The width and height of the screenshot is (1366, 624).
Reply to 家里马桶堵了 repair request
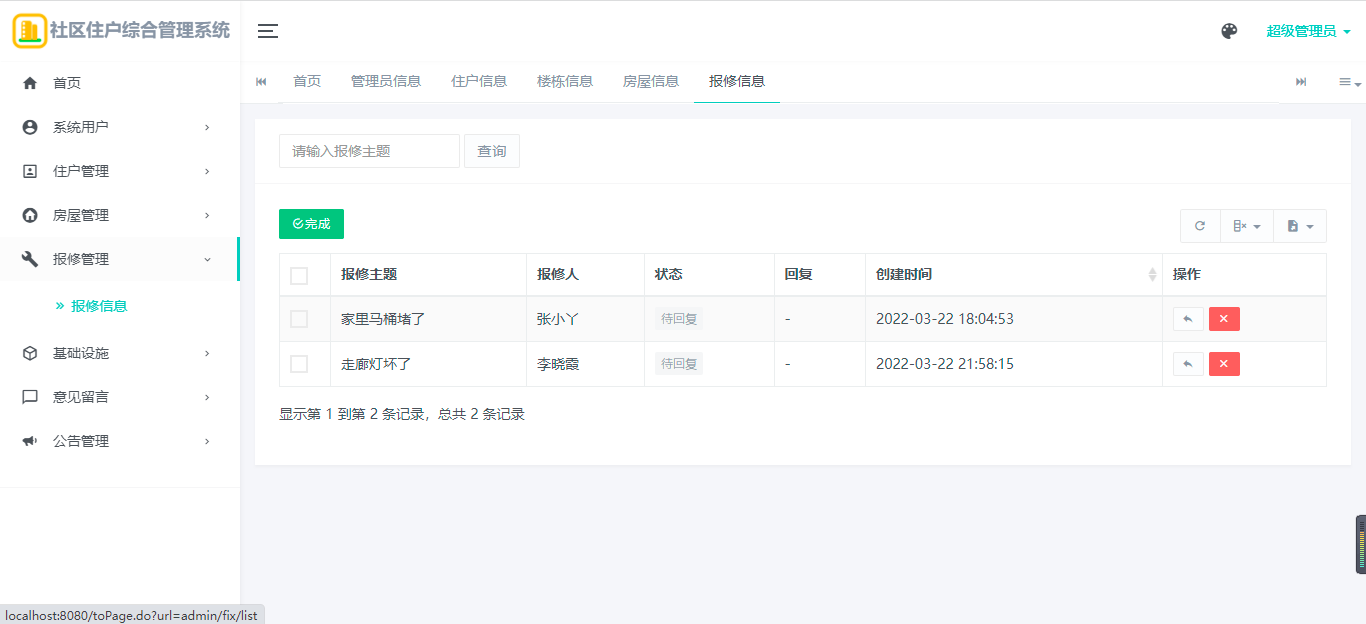tap(1188, 319)
